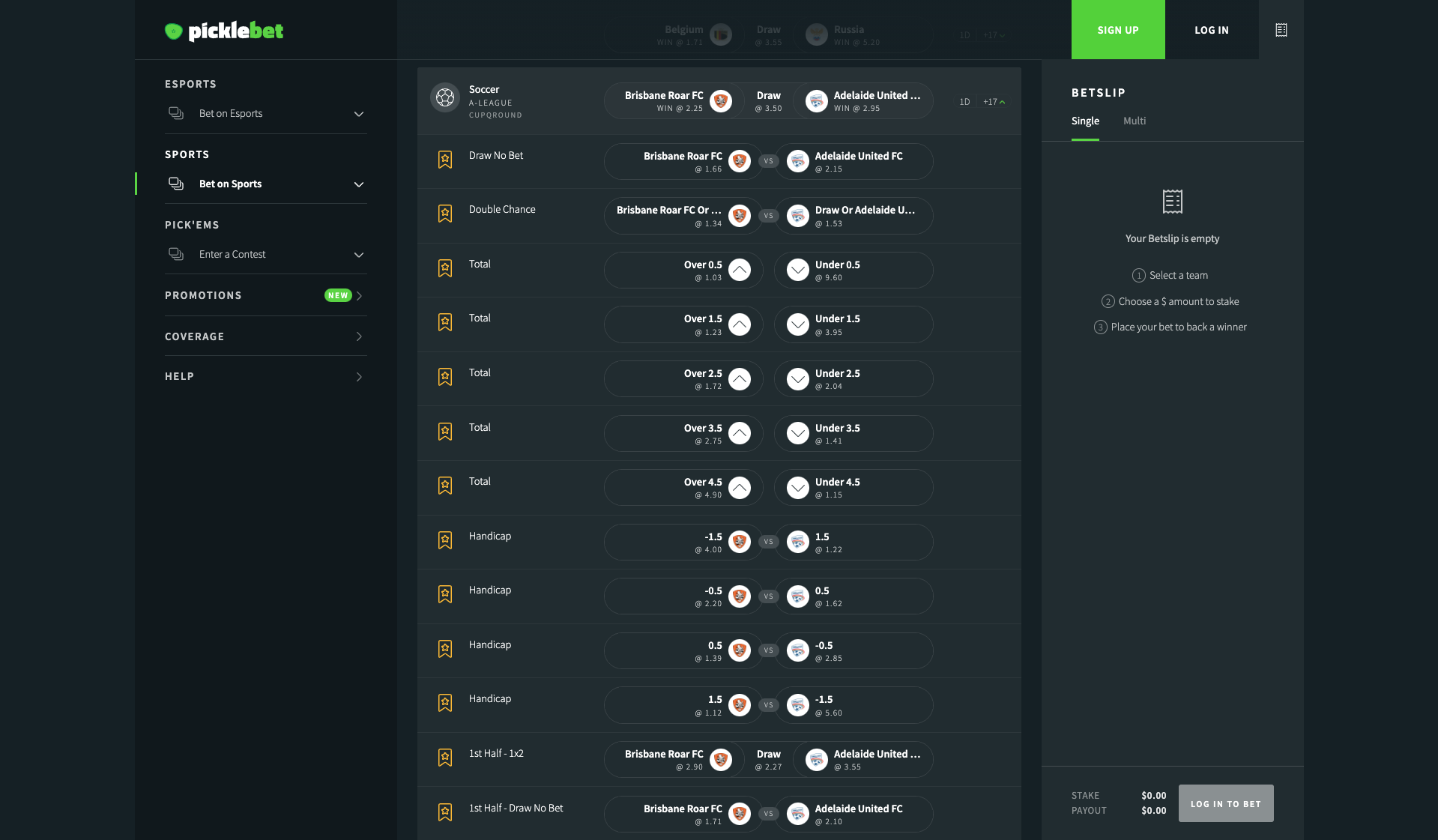Select Brisbane Roar FC Draw No Bet @ 1.66
Viewport: 1438px width, 840px height.
(x=683, y=161)
